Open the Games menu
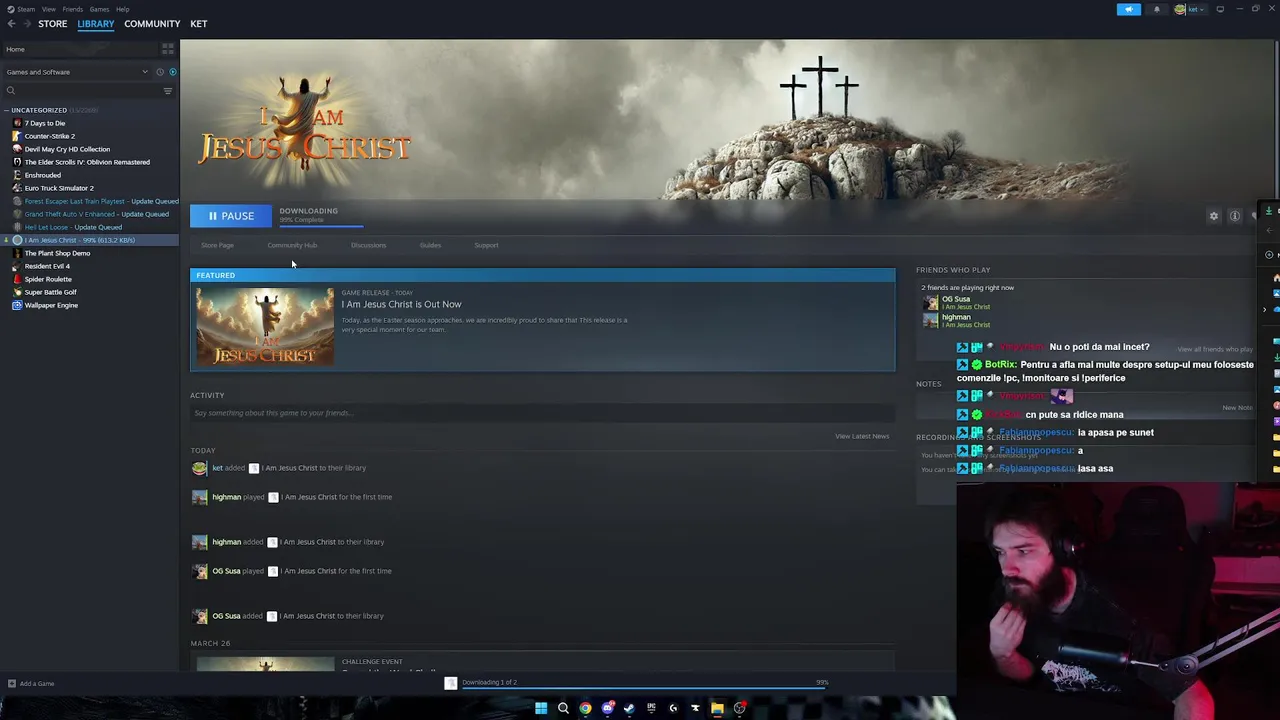1280x720 pixels. tap(99, 9)
